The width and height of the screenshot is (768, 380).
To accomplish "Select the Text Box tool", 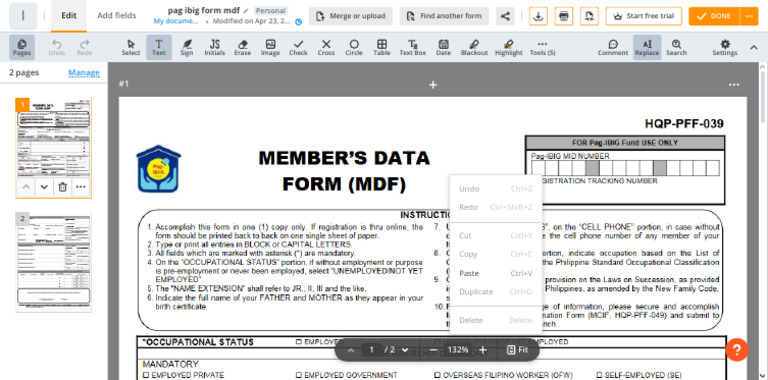I will coord(413,48).
